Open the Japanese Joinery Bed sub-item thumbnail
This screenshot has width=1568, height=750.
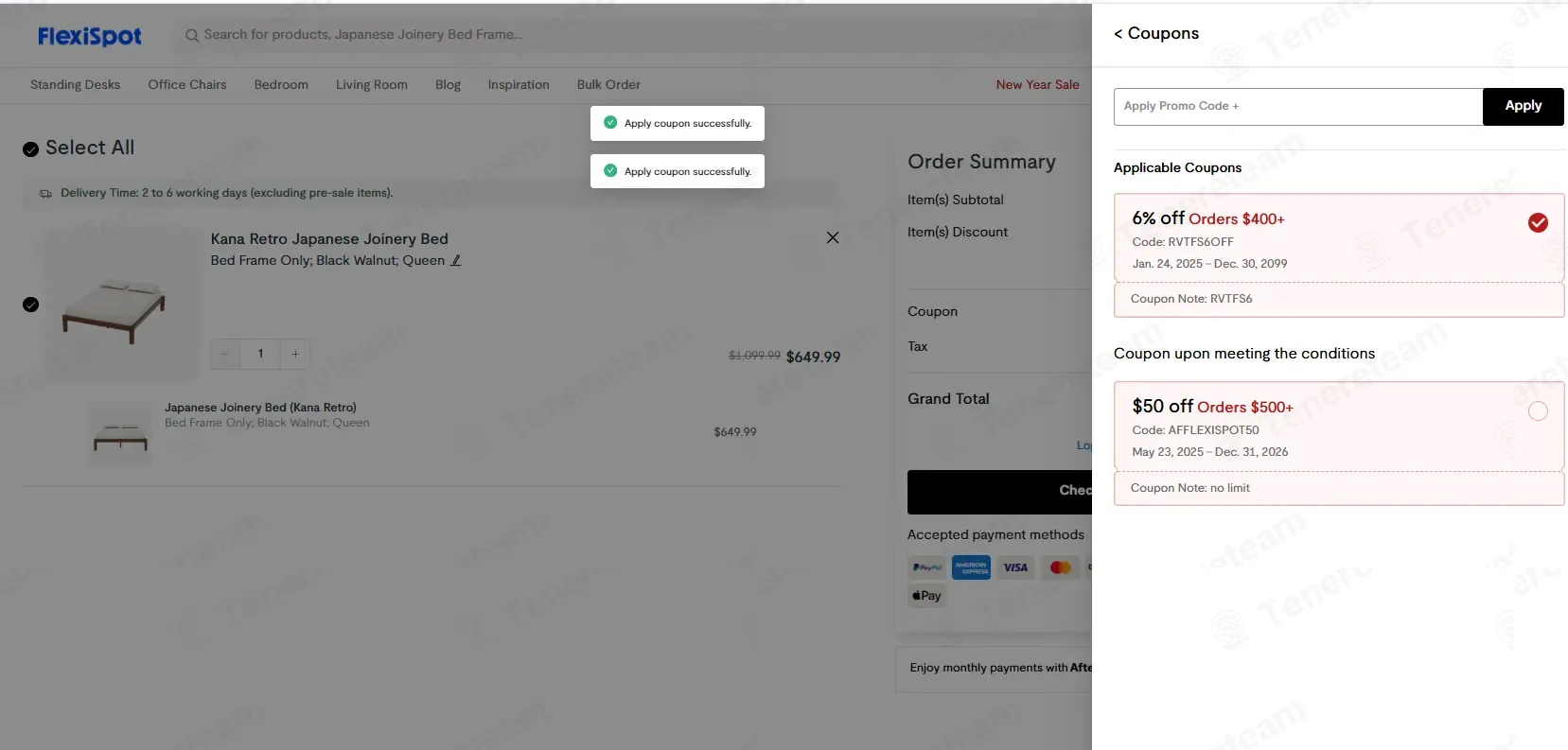tap(120, 432)
